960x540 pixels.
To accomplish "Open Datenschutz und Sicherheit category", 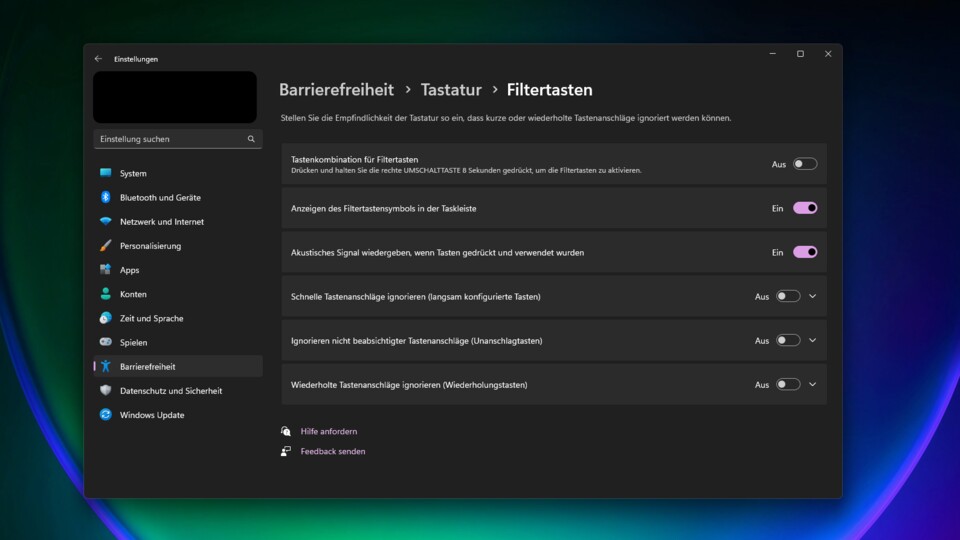I will [178, 391].
